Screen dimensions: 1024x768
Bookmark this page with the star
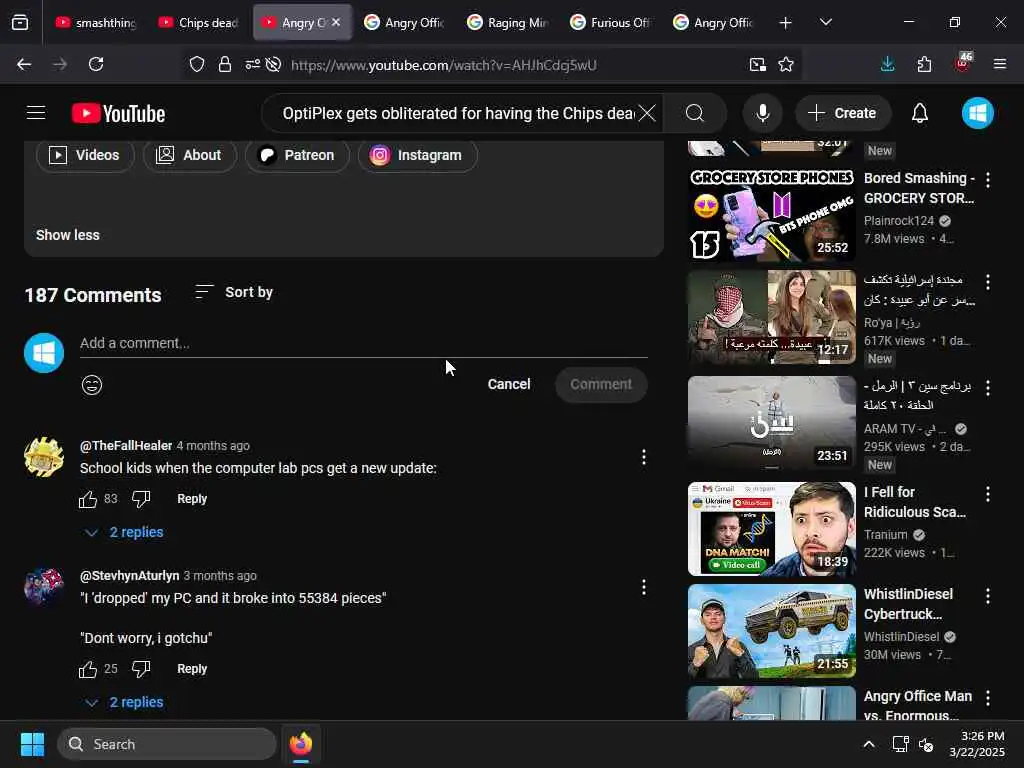point(786,64)
